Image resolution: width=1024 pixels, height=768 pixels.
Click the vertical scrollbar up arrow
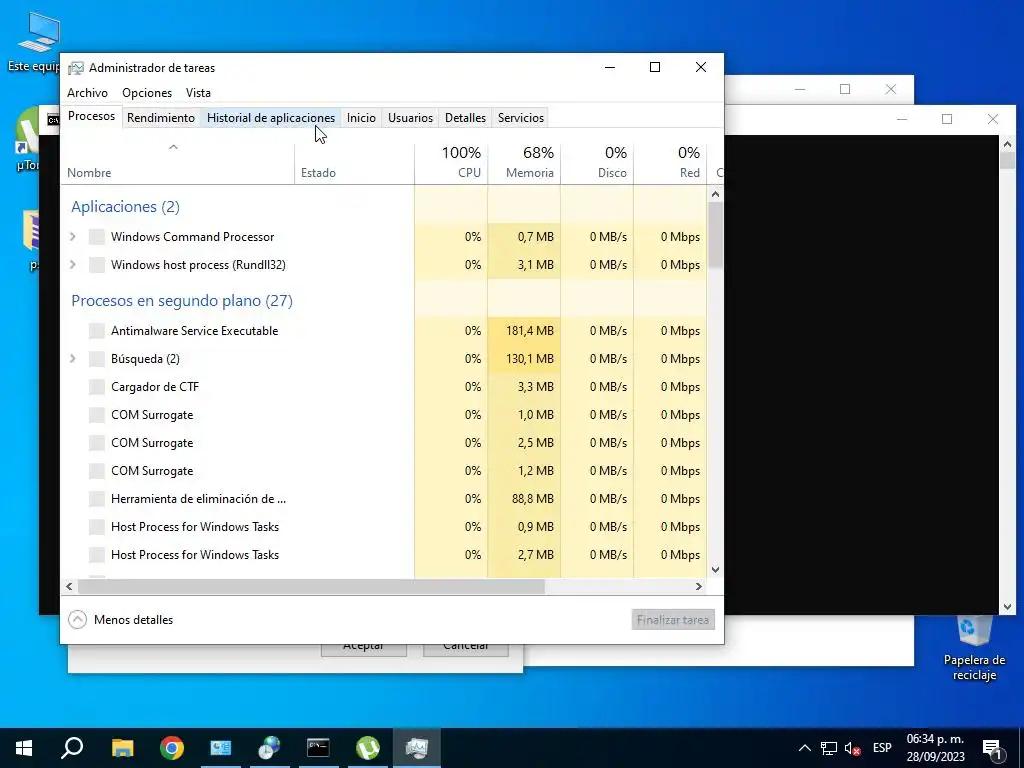tap(715, 194)
